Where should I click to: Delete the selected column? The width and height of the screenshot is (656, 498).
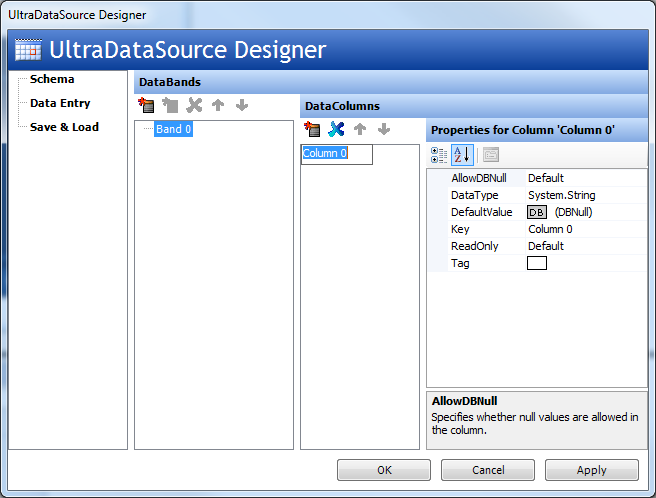click(x=336, y=129)
